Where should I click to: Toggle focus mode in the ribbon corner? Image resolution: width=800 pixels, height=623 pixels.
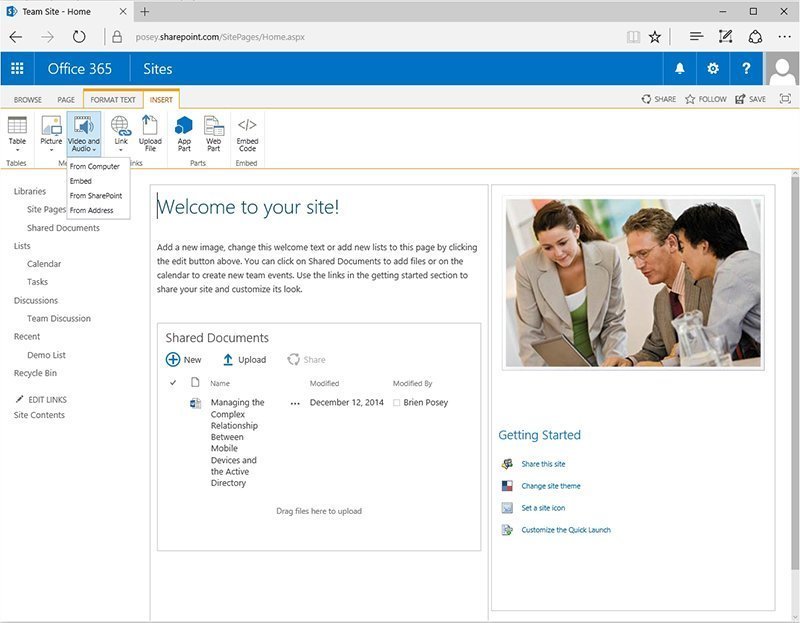(x=784, y=99)
